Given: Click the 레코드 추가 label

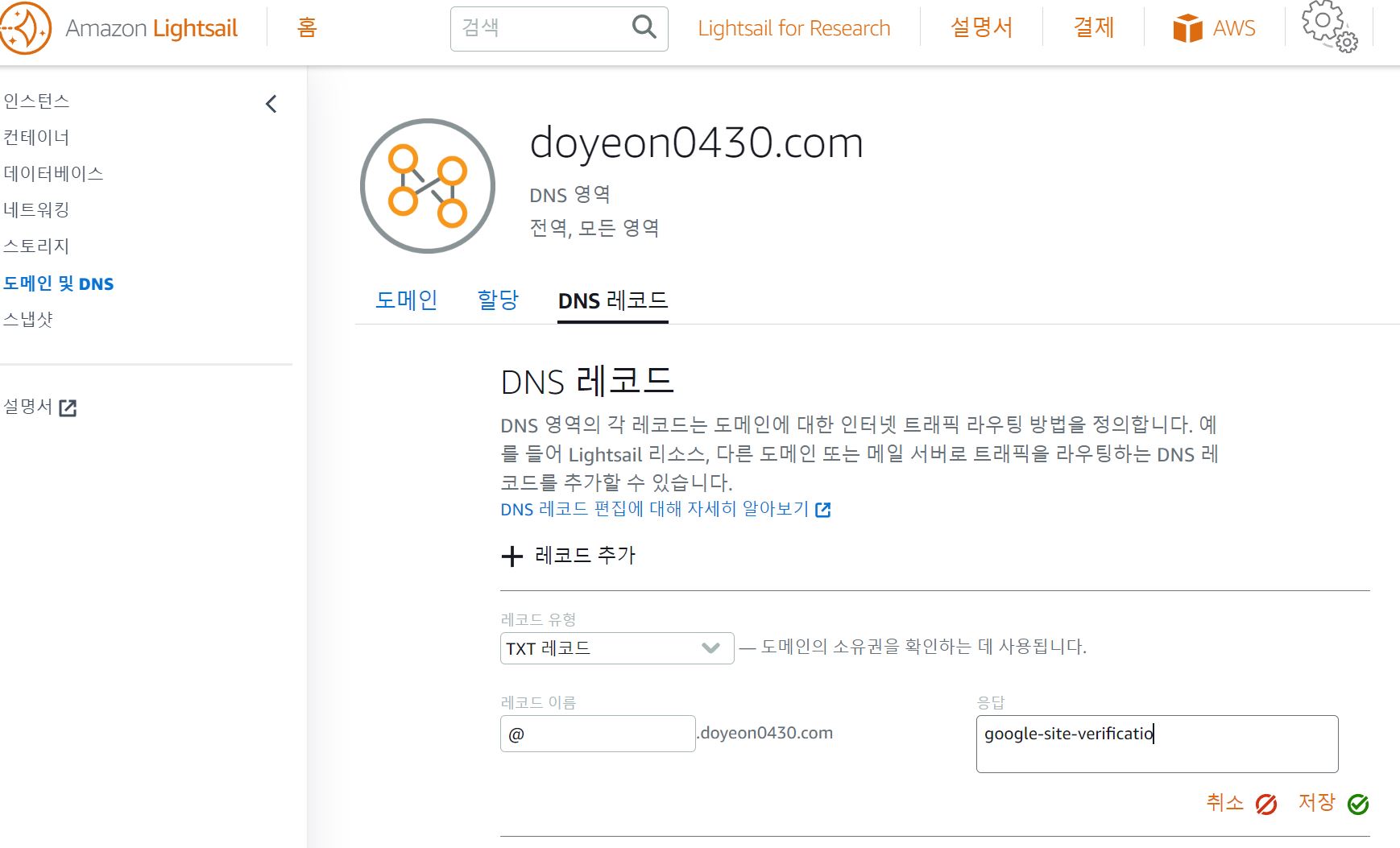Looking at the screenshot, I should [585, 556].
